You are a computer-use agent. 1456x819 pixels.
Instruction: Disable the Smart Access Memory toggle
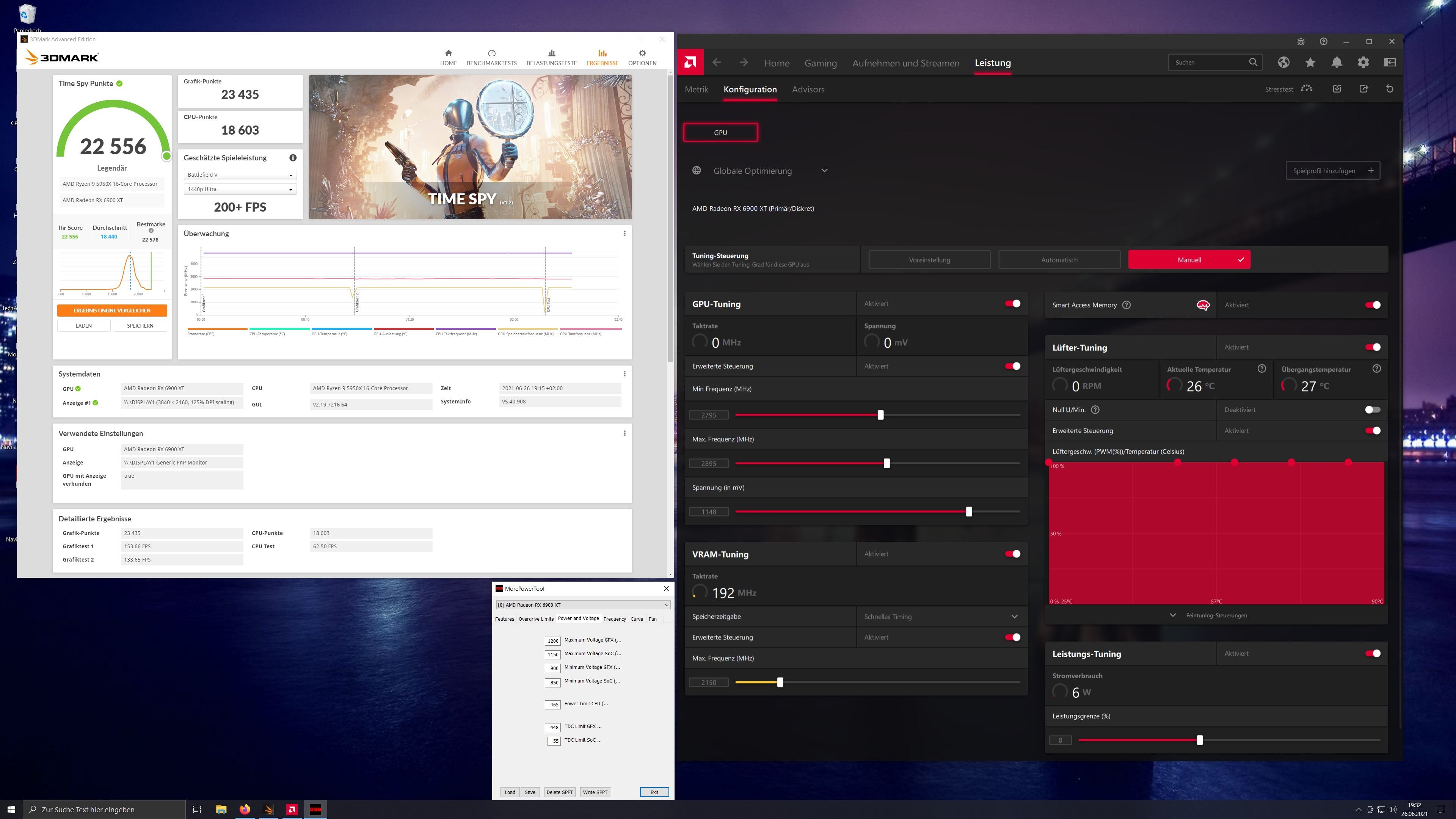1372,305
